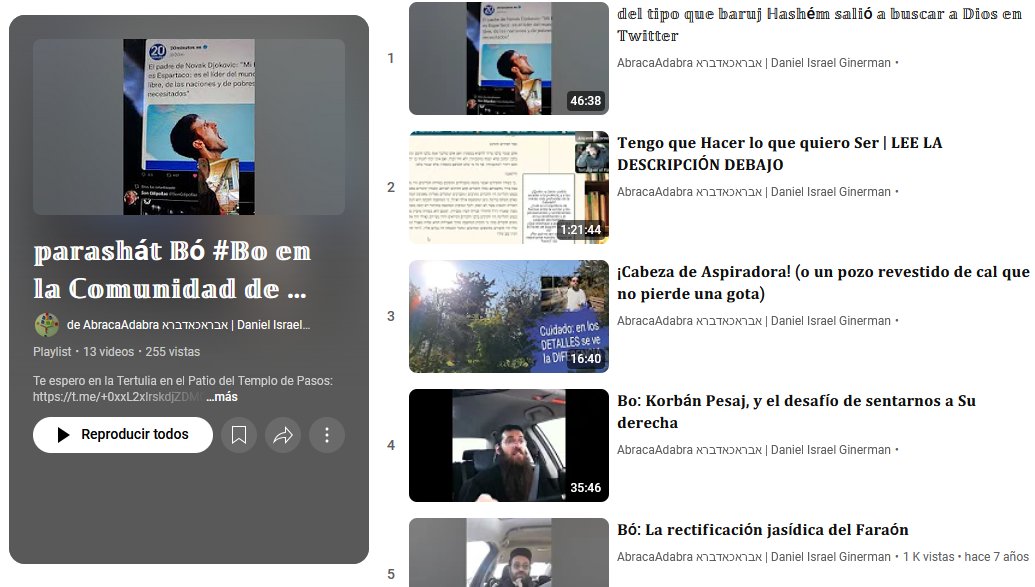Open title '¡Cabeza de Aspiradora!'
1035x587 pixels.
click(x=823, y=283)
